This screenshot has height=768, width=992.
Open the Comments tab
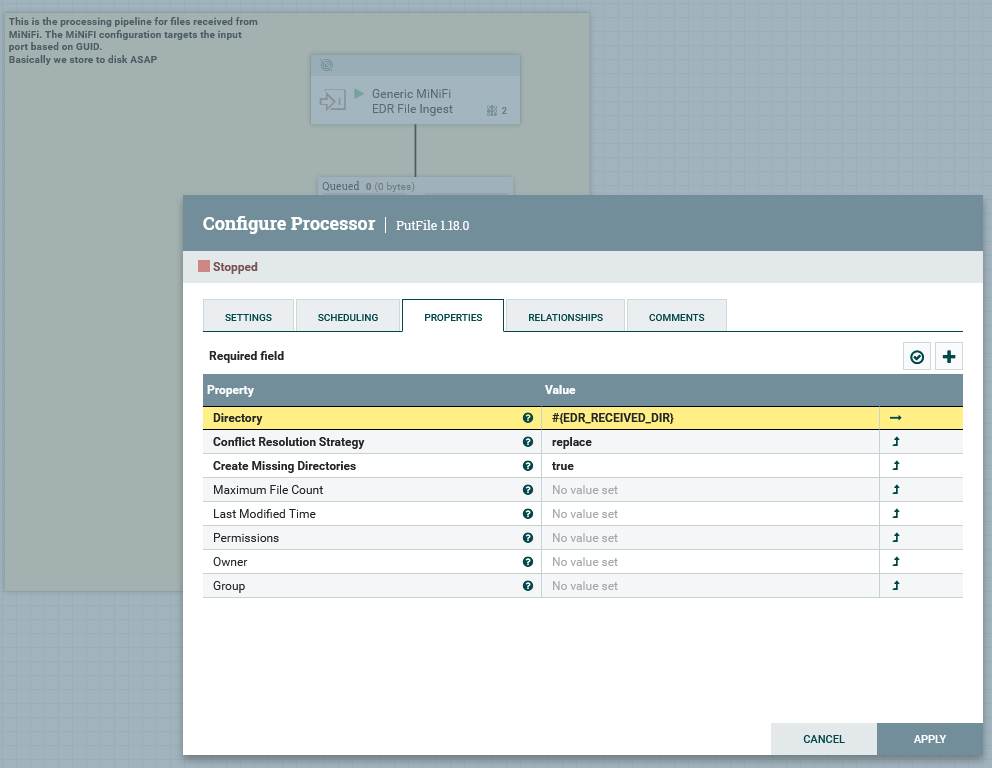pos(676,317)
